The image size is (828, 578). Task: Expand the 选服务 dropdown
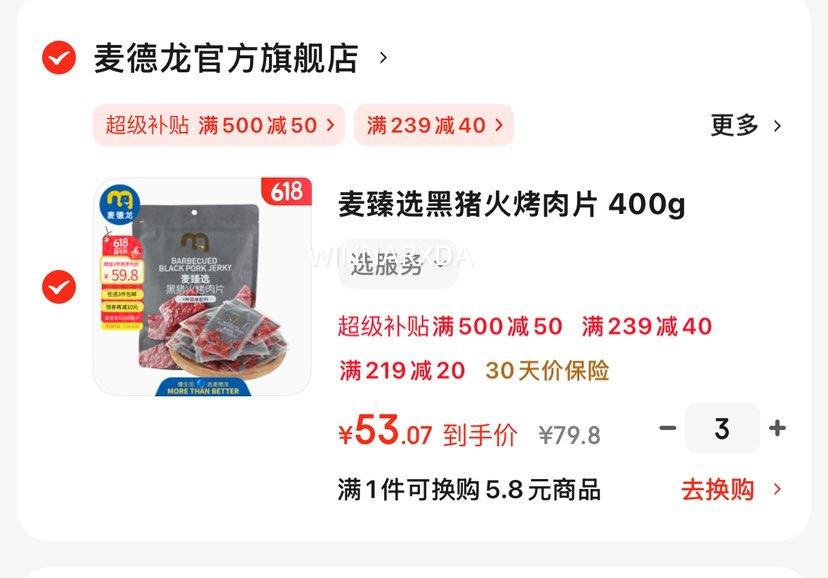398,263
